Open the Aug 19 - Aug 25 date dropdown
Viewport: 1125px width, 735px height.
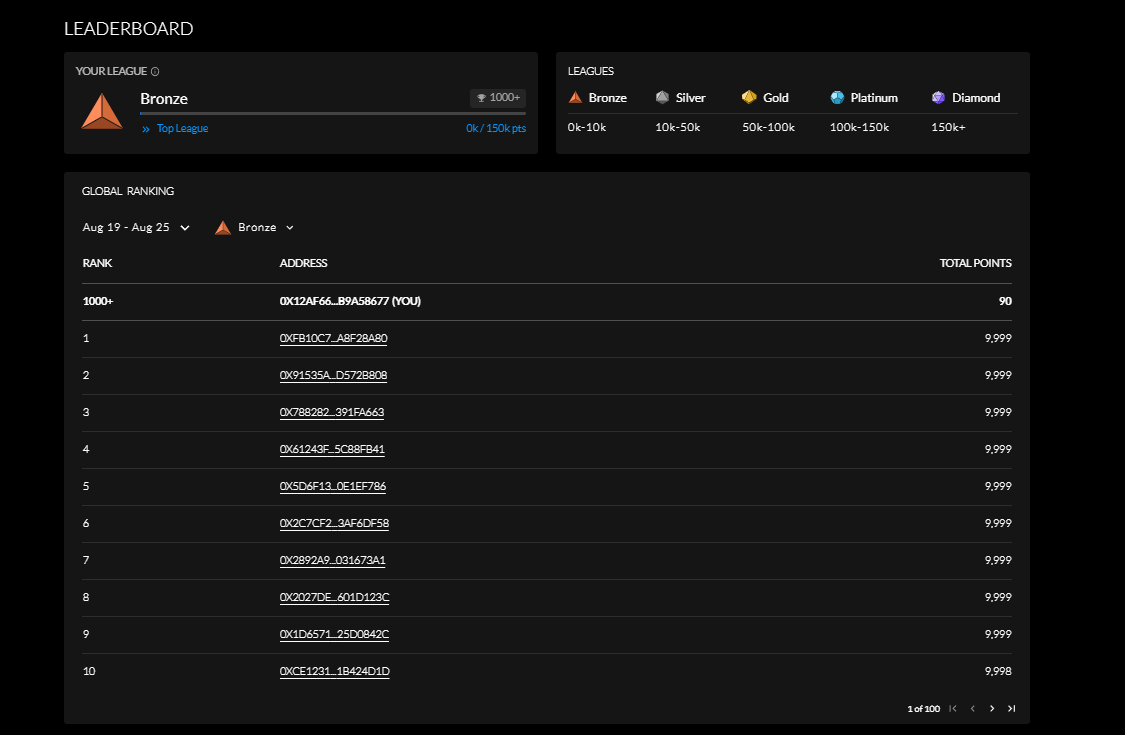tap(136, 228)
